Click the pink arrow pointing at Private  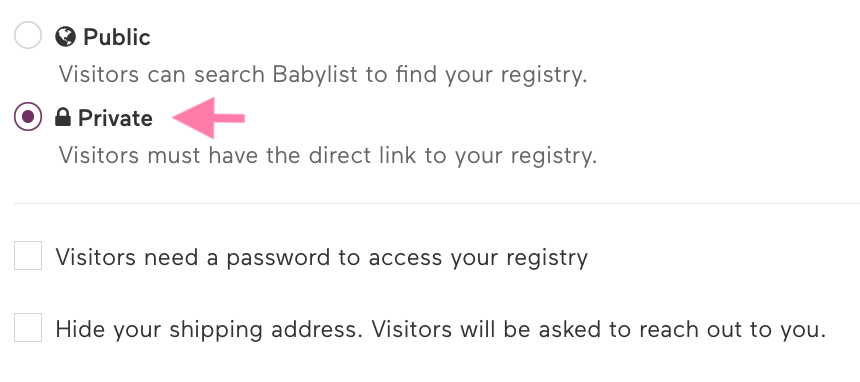pyautogui.click(x=208, y=118)
